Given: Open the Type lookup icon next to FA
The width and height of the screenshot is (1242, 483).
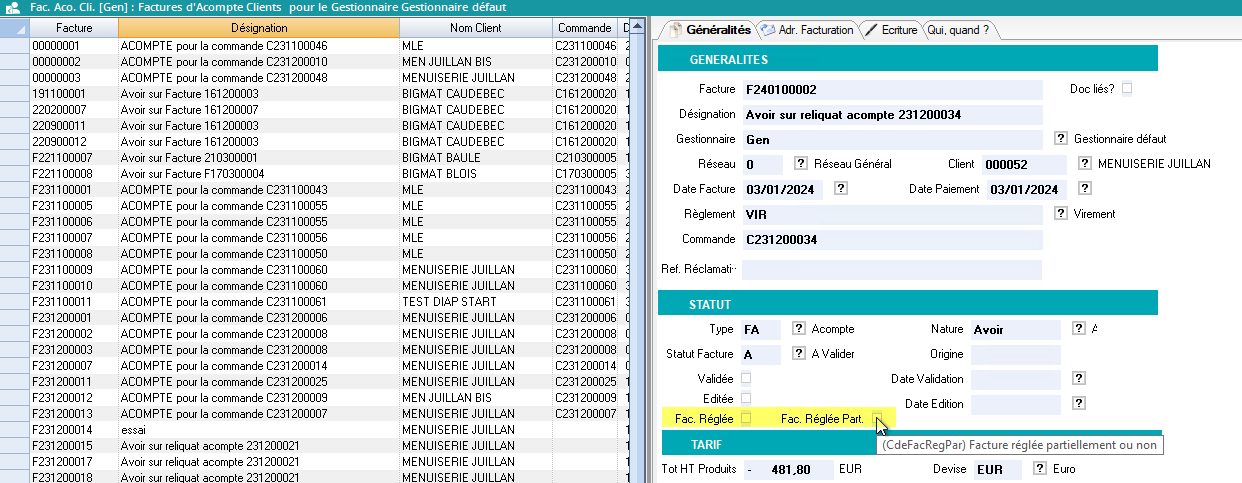Looking at the screenshot, I should pos(799,328).
